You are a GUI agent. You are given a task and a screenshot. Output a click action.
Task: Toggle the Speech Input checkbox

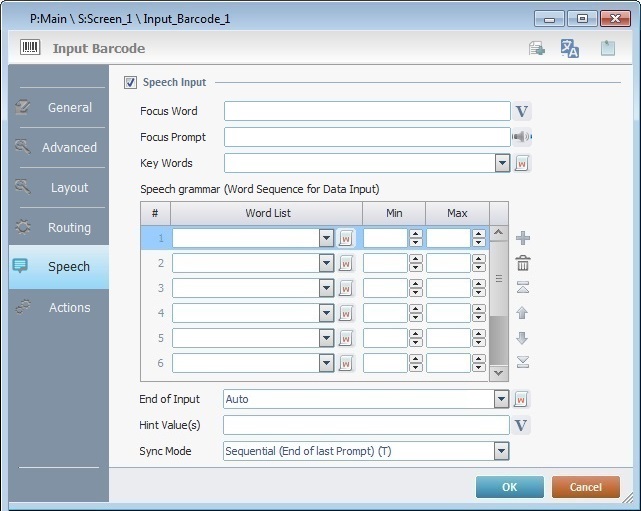(130, 82)
